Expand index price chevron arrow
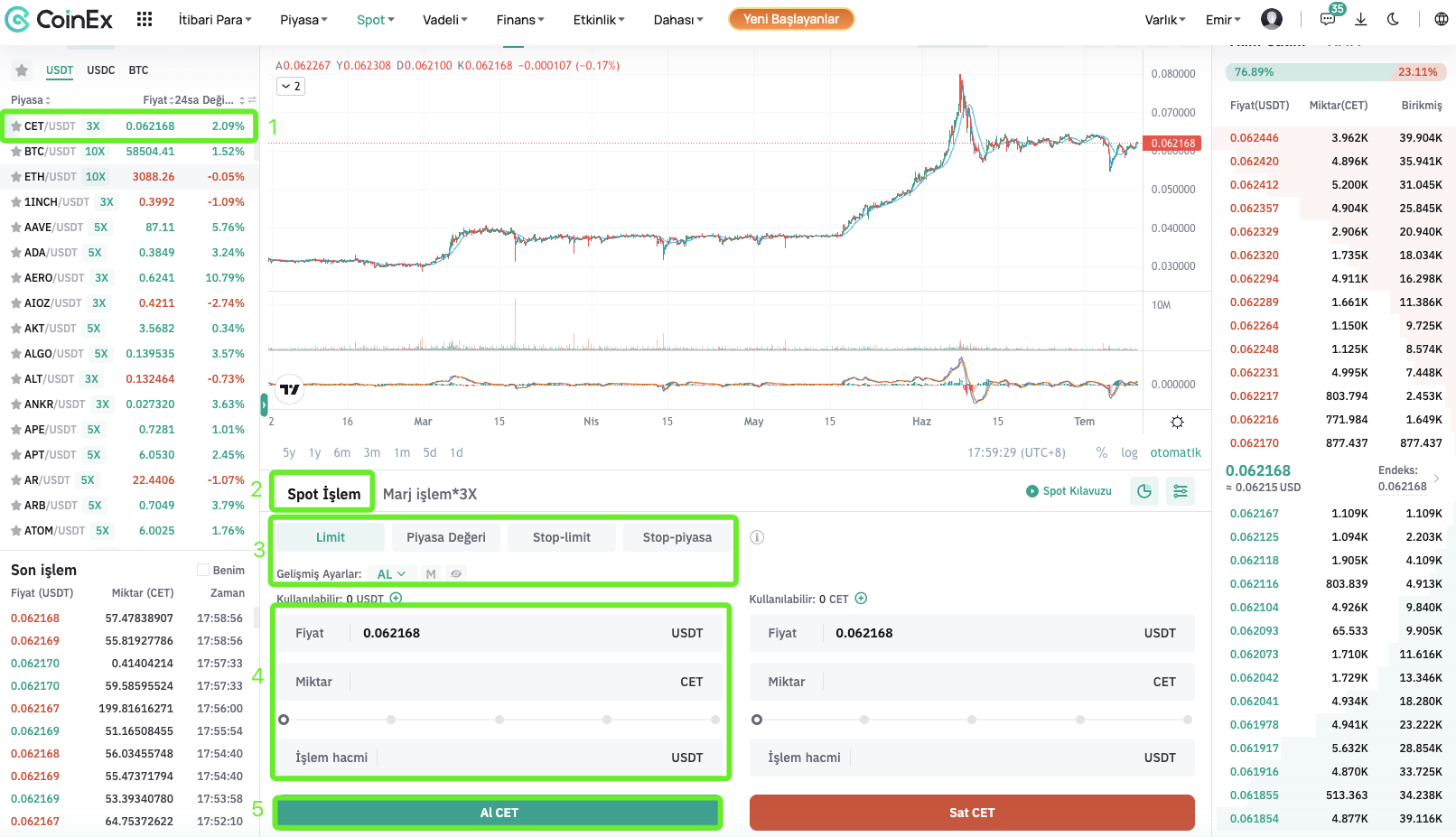Image resolution: width=1456 pixels, height=837 pixels. click(1437, 479)
